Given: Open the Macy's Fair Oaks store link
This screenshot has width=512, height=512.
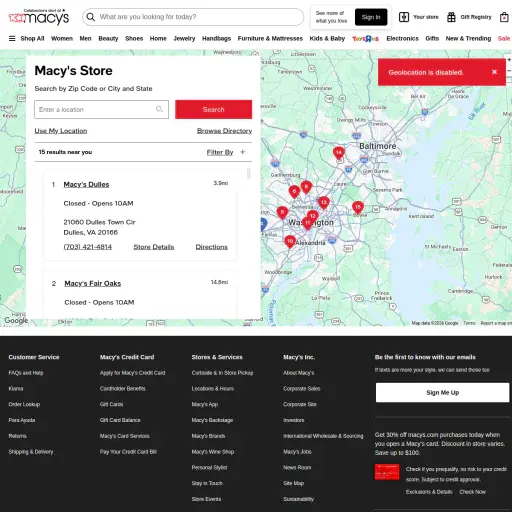Looking at the screenshot, I should click(93, 283).
